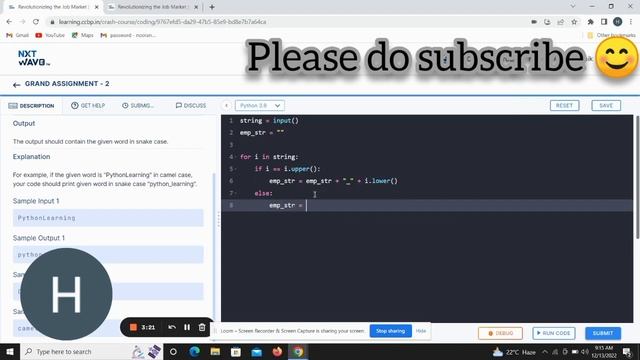The width and height of the screenshot is (640, 360).
Task: Click the browser forward arrow
Action: pyautogui.click(x=22, y=22)
